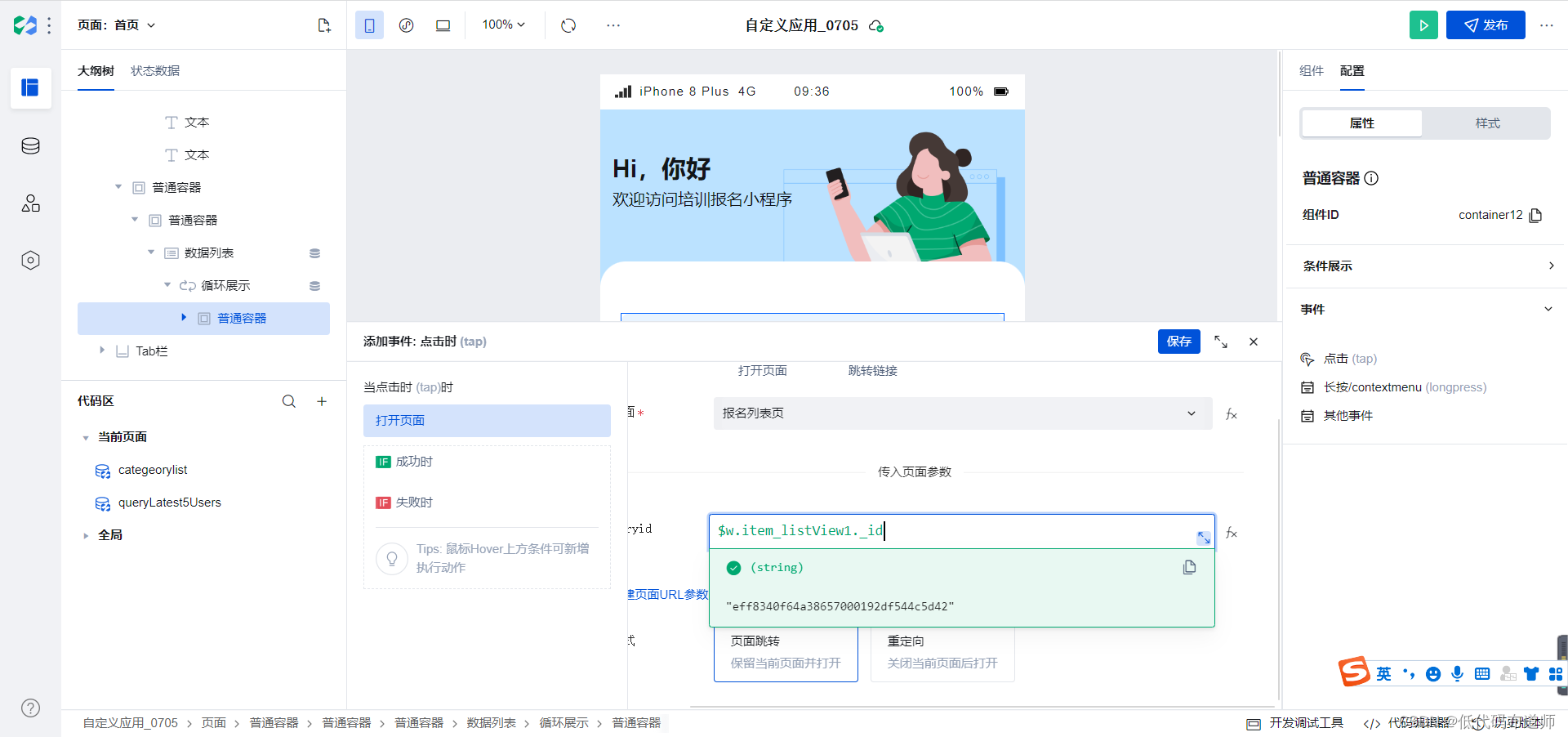Screen dimensions: 1568x737
Task: Expand the event editor to fullscreen
Action: coord(1221,342)
